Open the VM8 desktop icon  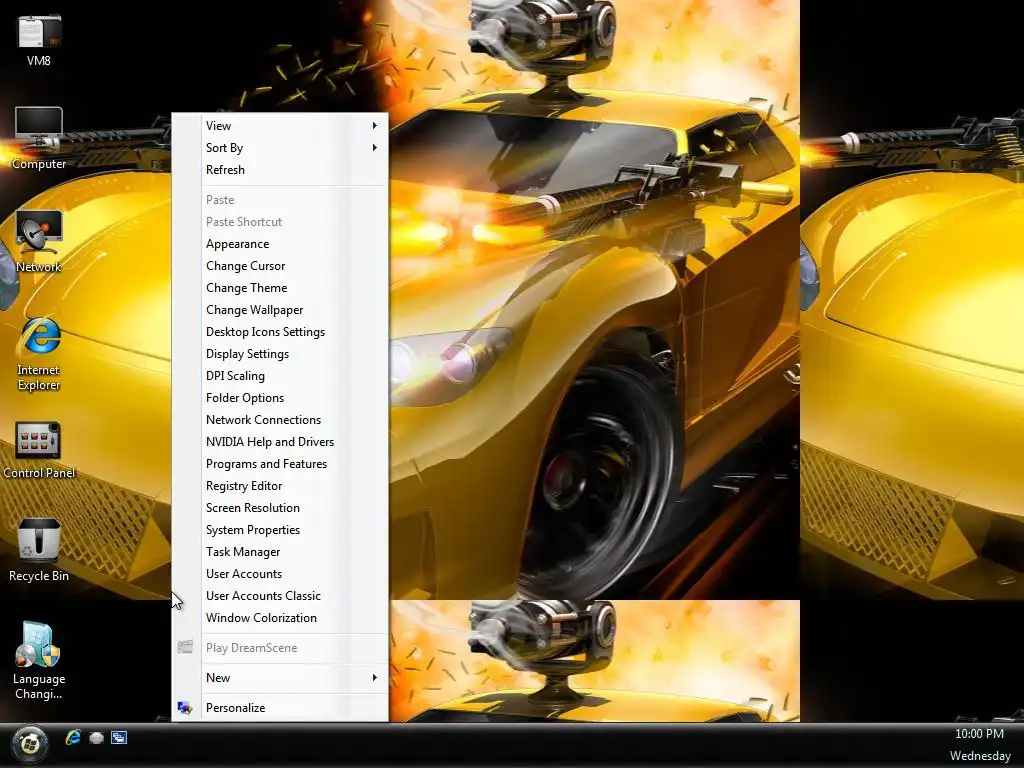[x=39, y=41]
